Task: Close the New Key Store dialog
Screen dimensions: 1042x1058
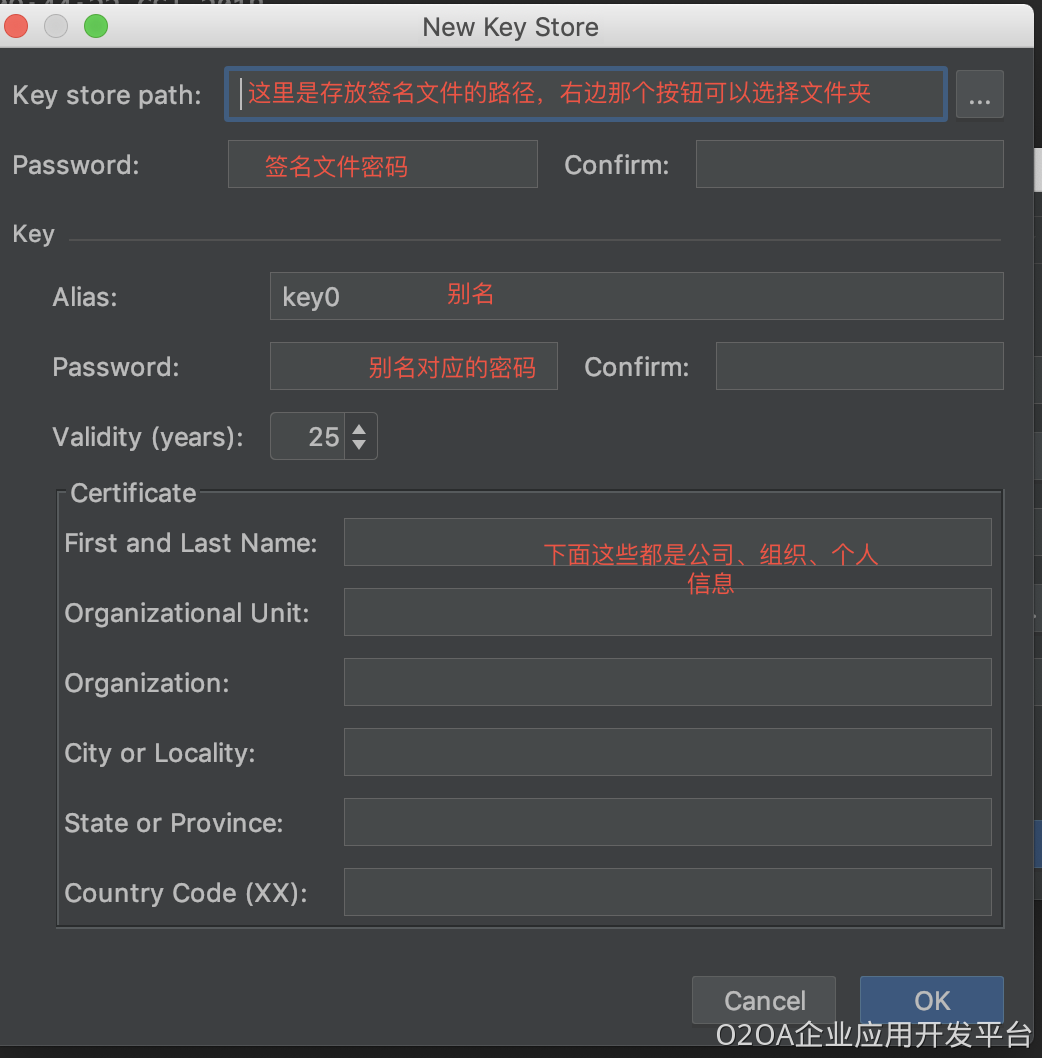Action: tap(17, 27)
